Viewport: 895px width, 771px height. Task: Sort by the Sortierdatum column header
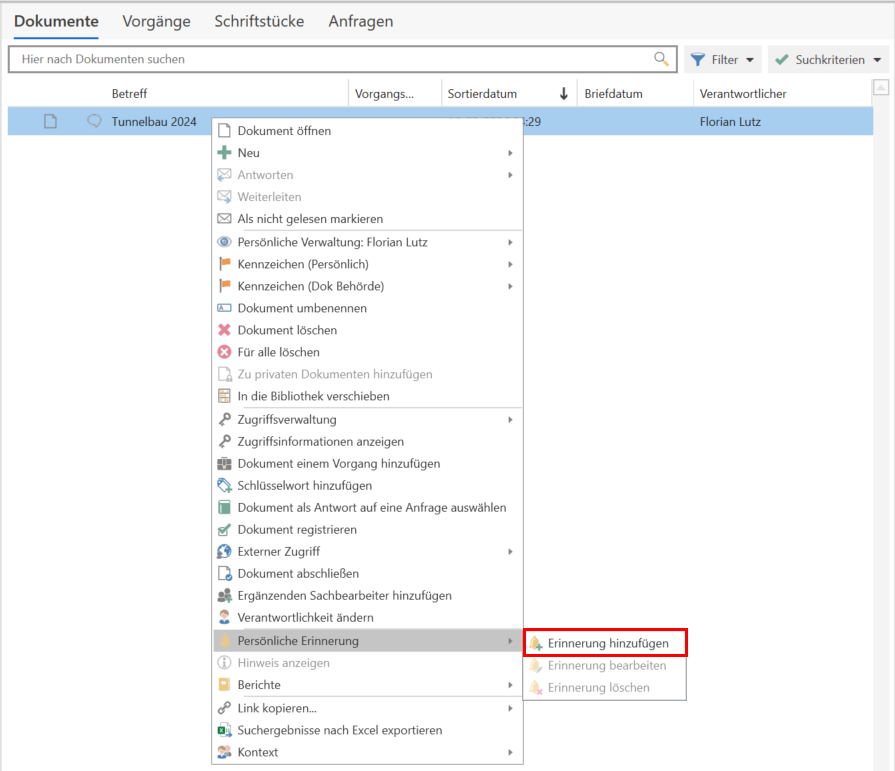[x=482, y=94]
